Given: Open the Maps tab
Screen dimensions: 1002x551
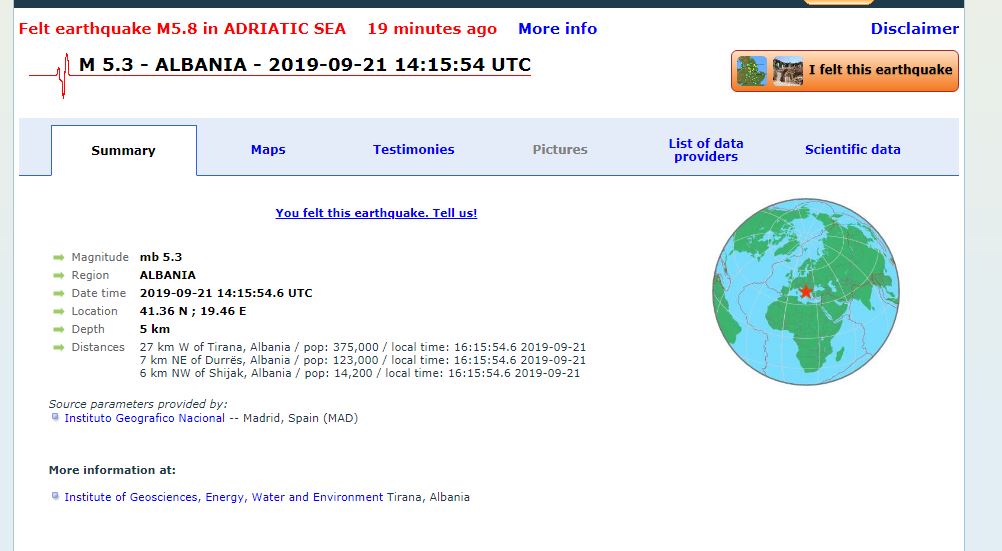Looking at the screenshot, I should point(268,150).
